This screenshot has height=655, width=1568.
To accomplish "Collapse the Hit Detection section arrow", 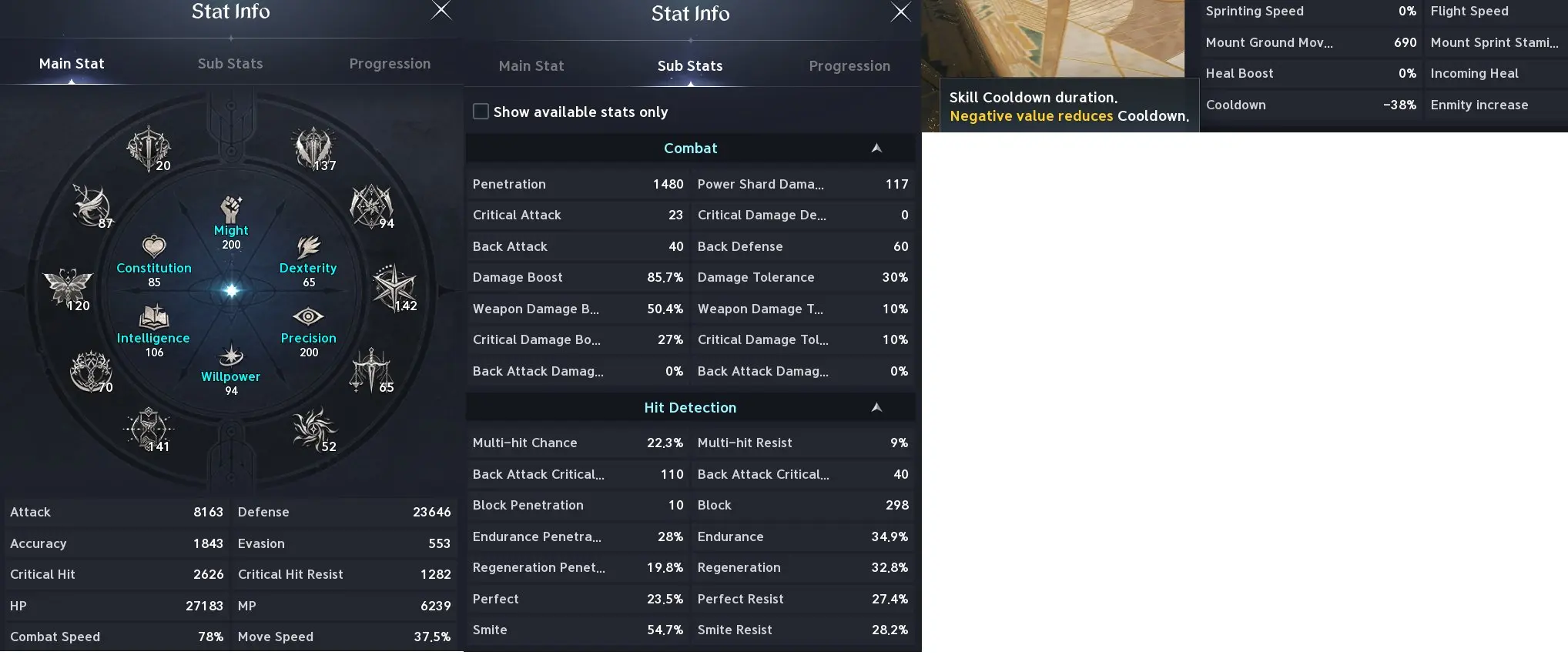I will coord(876,407).
